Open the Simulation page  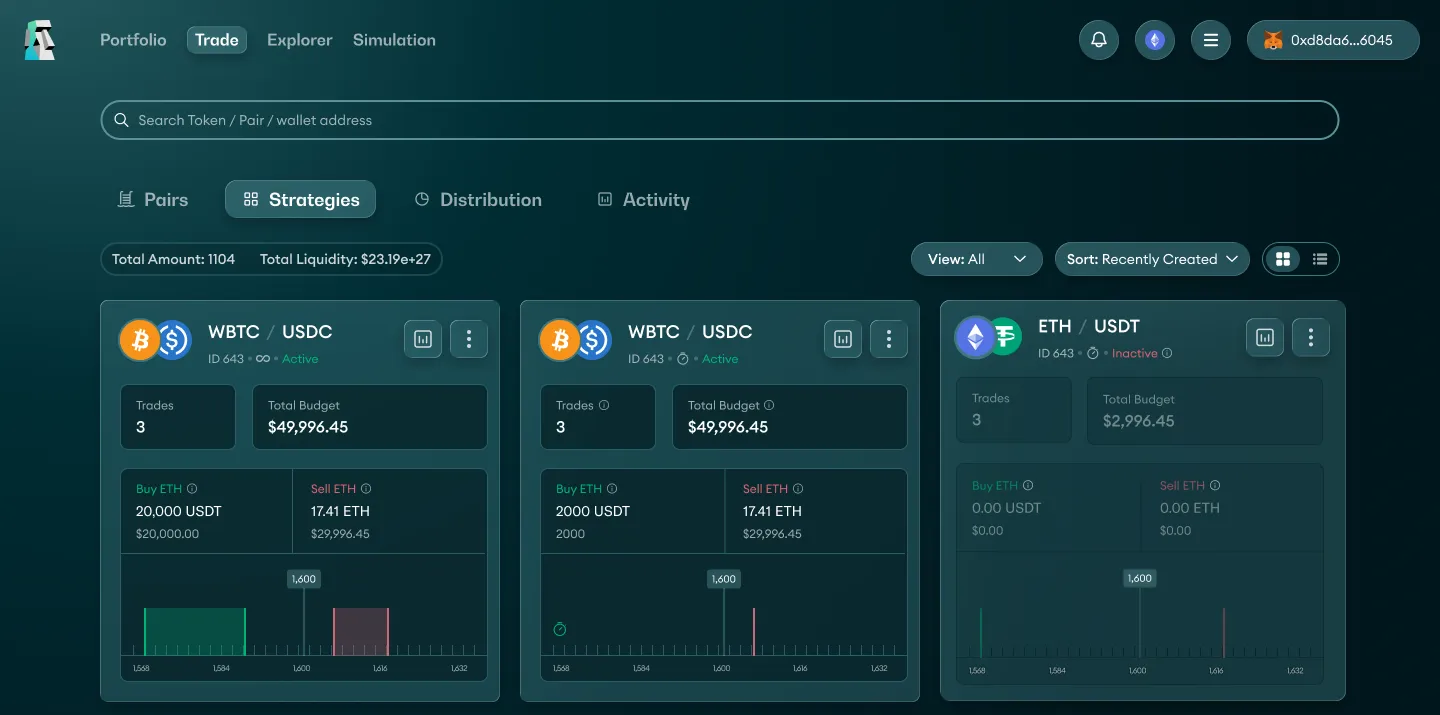[394, 40]
